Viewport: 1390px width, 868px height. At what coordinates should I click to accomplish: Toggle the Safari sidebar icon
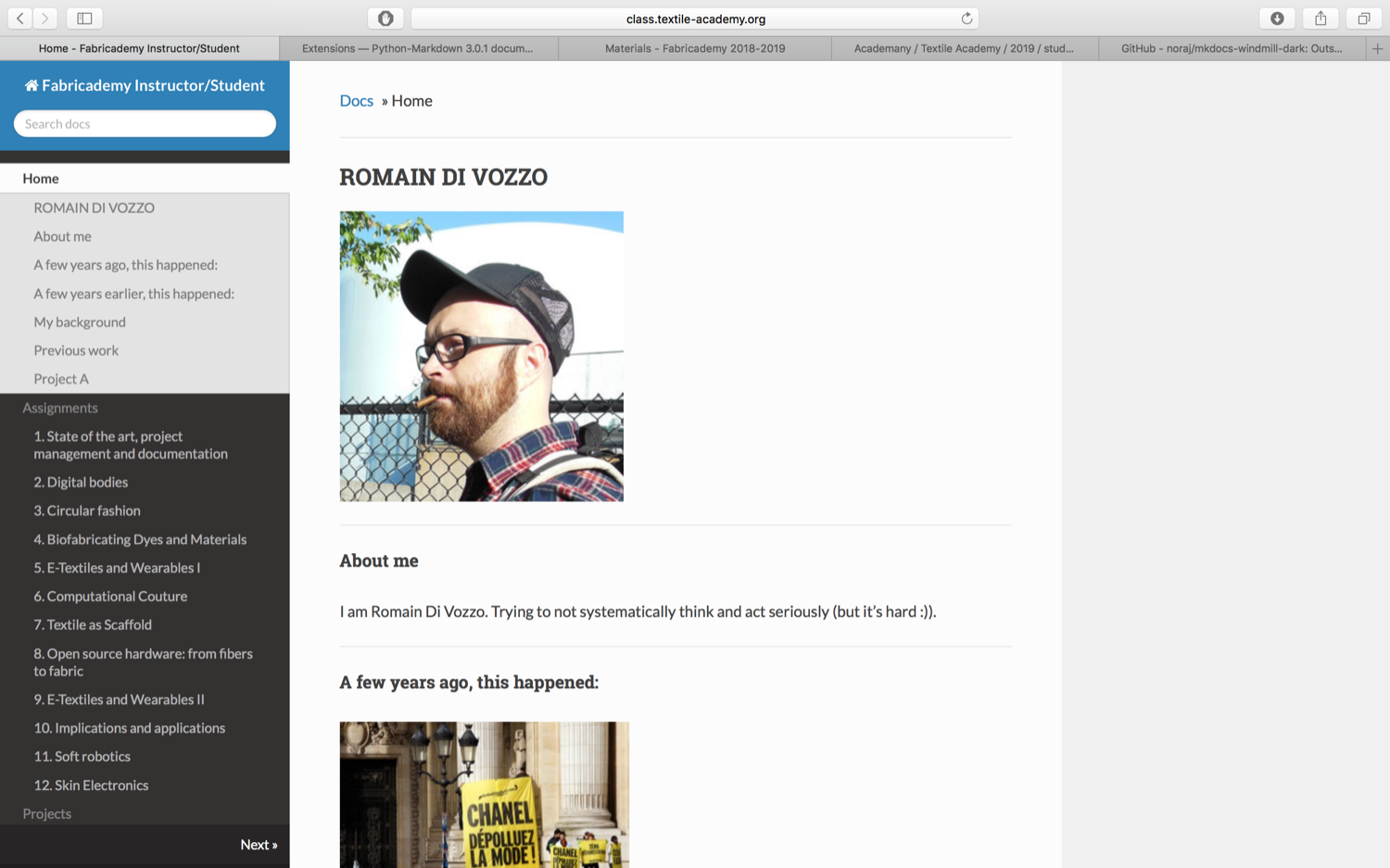[84, 19]
